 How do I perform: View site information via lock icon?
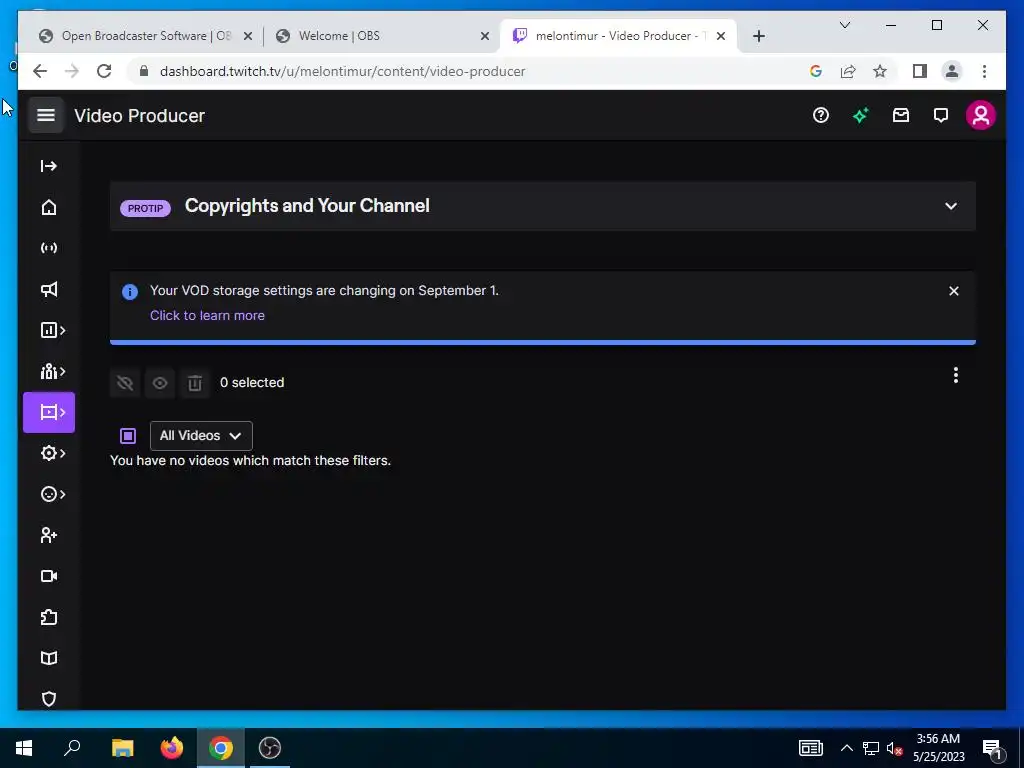click(144, 71)
